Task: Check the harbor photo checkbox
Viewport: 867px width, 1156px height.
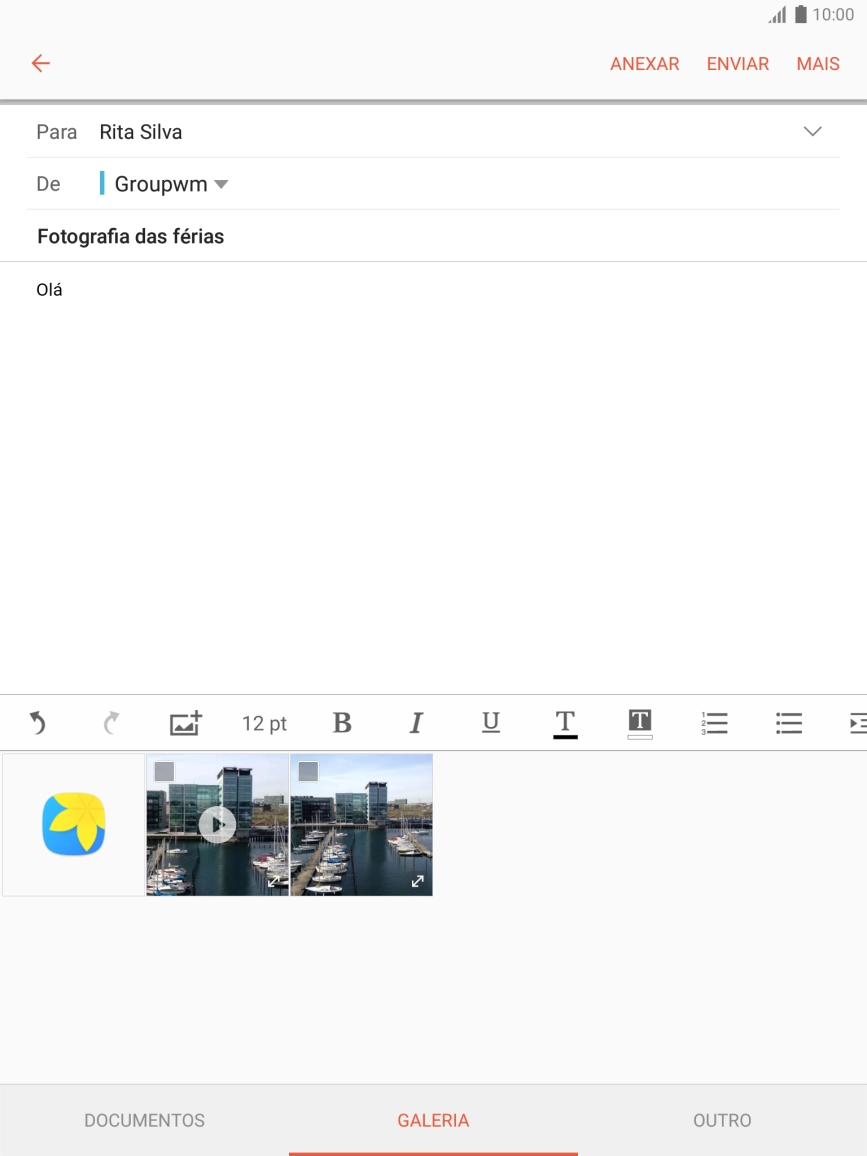Action: [x=308, y=771]
